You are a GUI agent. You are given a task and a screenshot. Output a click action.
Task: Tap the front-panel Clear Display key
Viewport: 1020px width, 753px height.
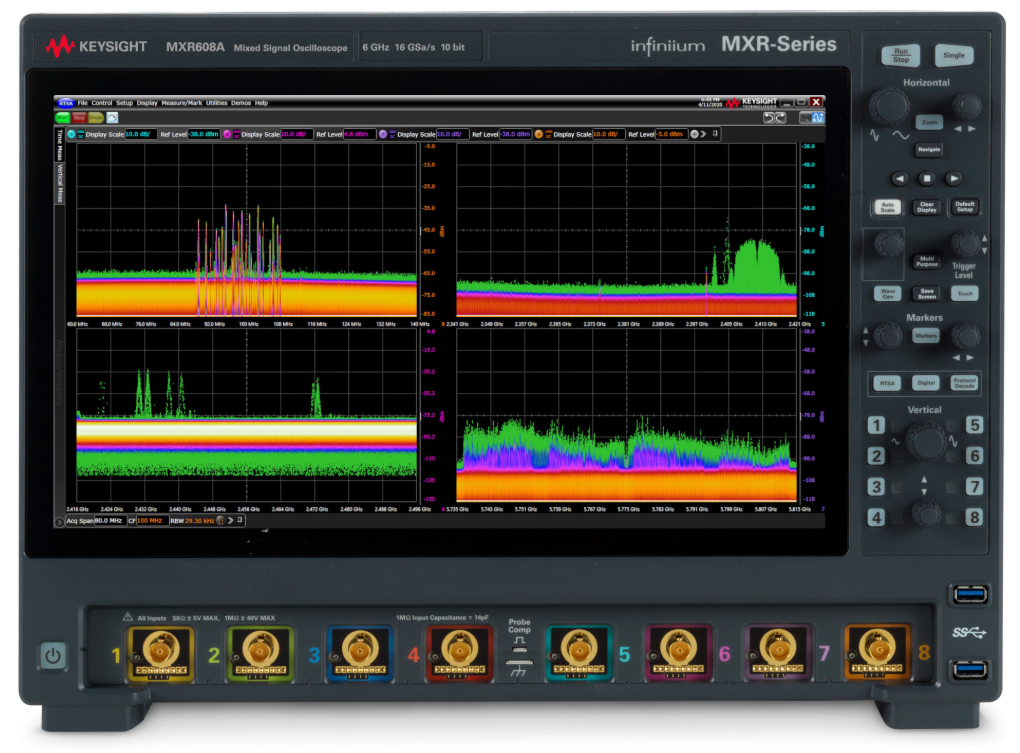927,207
